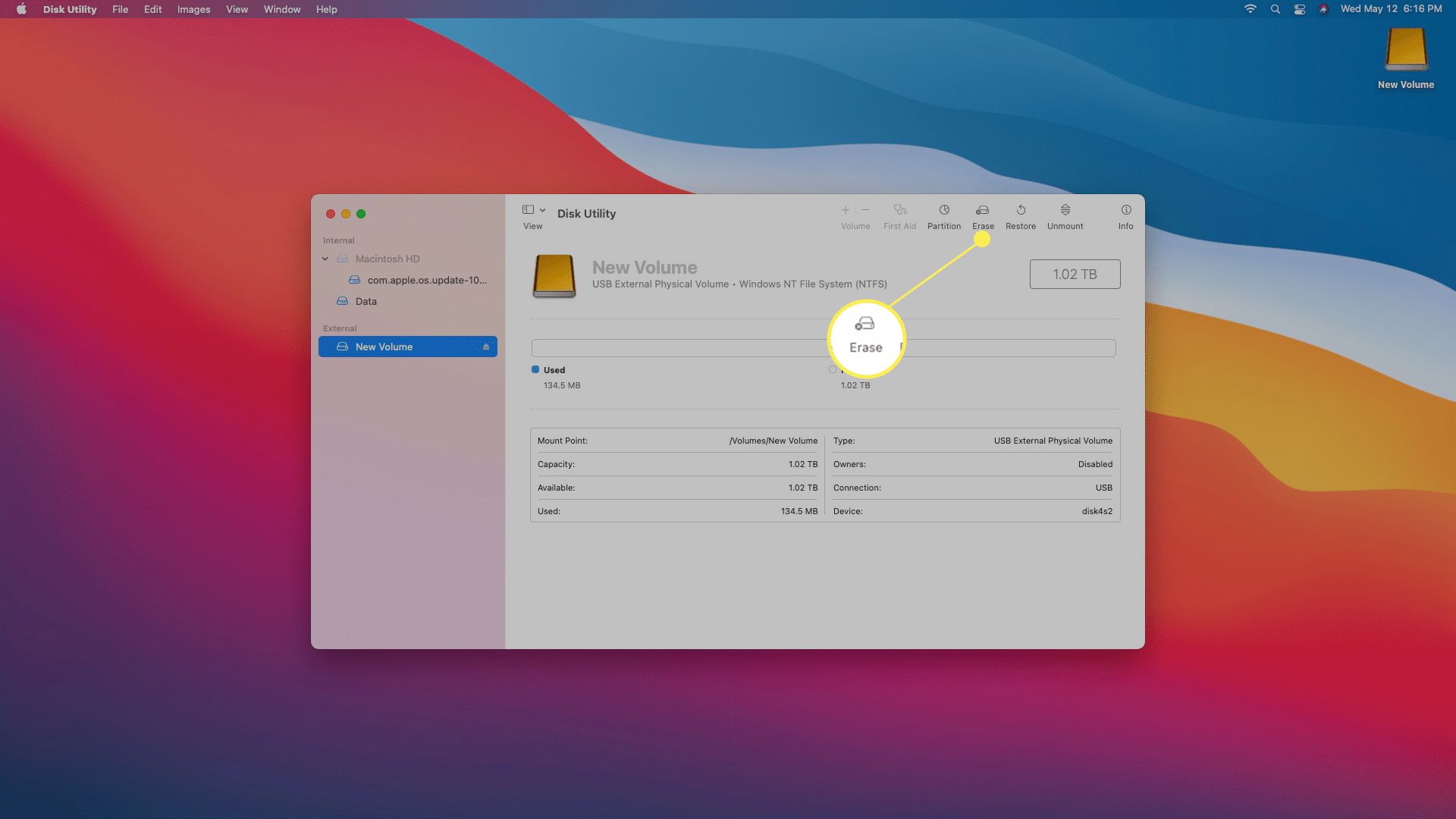
Task: Open Control Center
Action: click(x=1300, y=9)
